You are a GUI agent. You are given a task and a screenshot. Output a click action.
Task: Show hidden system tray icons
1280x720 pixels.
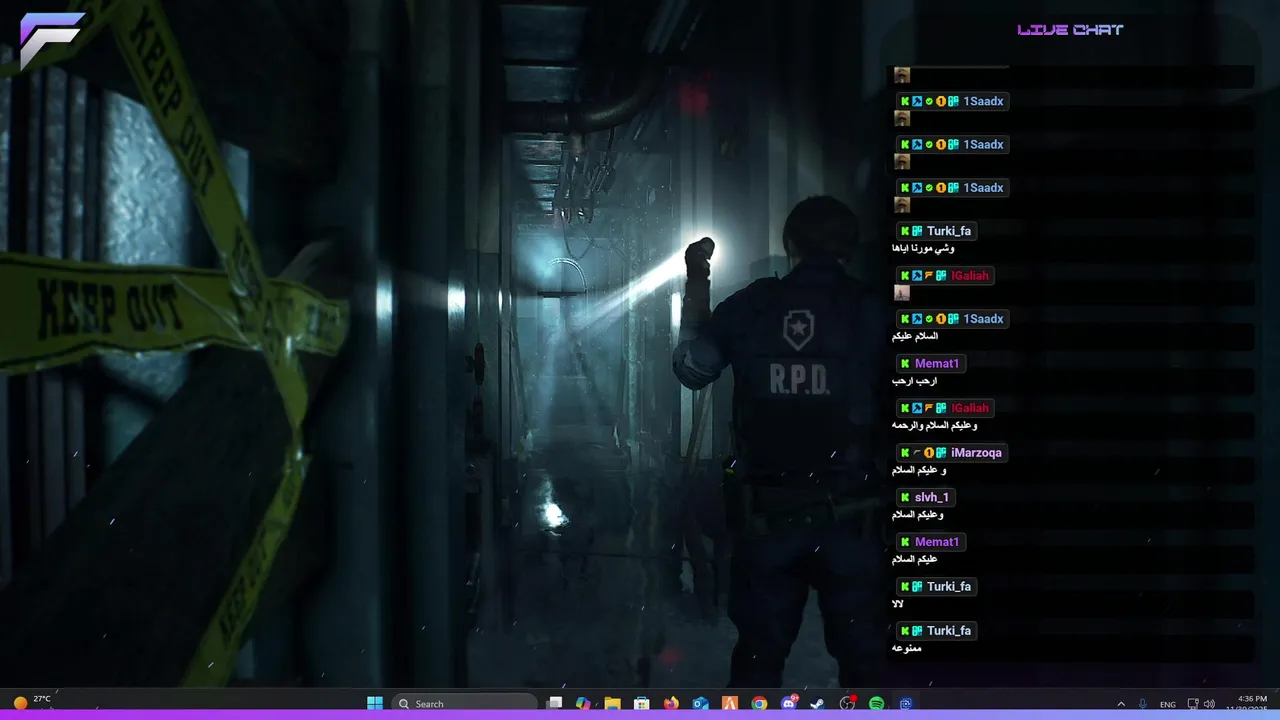(1121, 704)
